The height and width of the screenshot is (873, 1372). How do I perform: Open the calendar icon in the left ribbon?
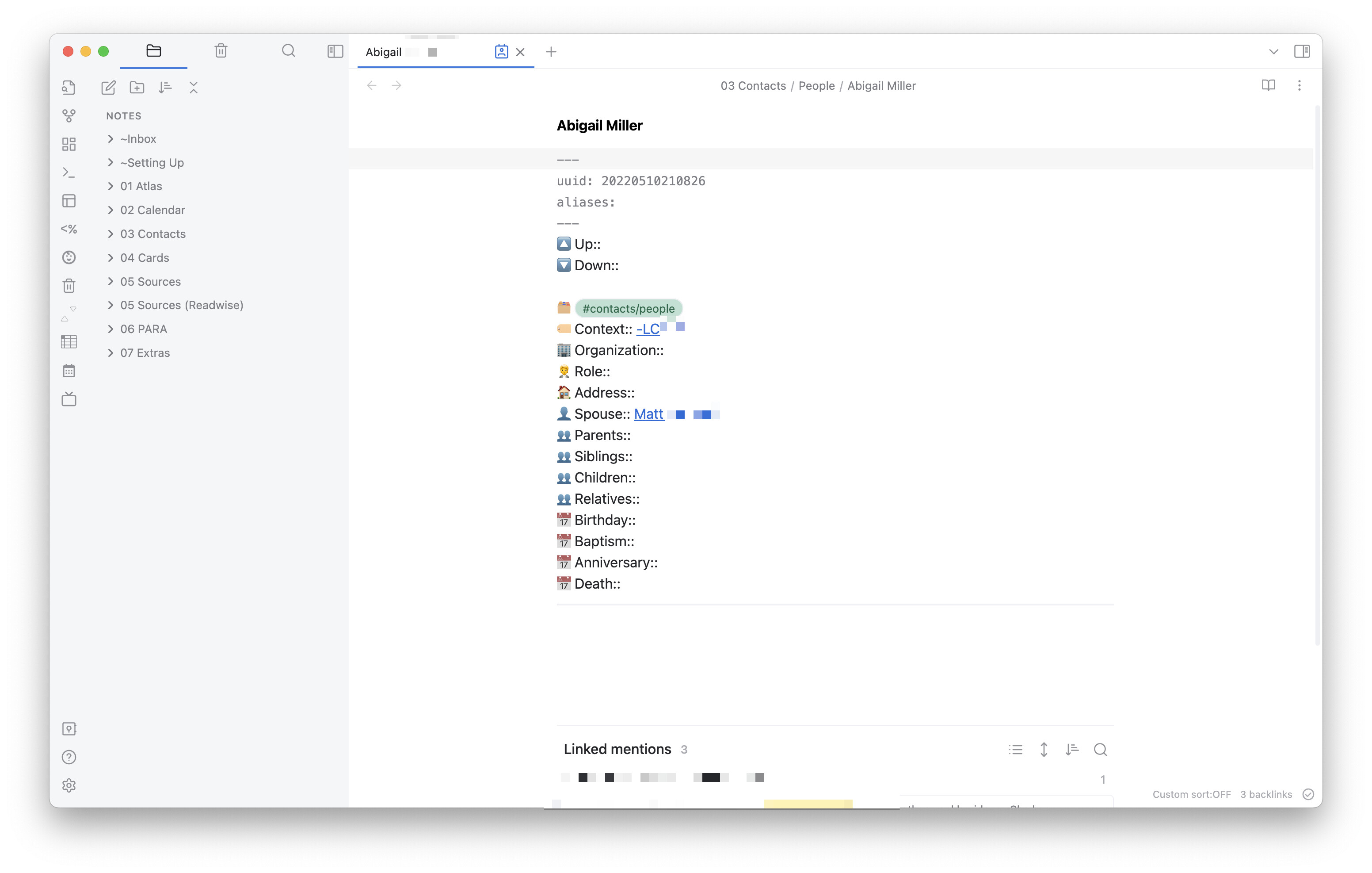coord(69,371)
